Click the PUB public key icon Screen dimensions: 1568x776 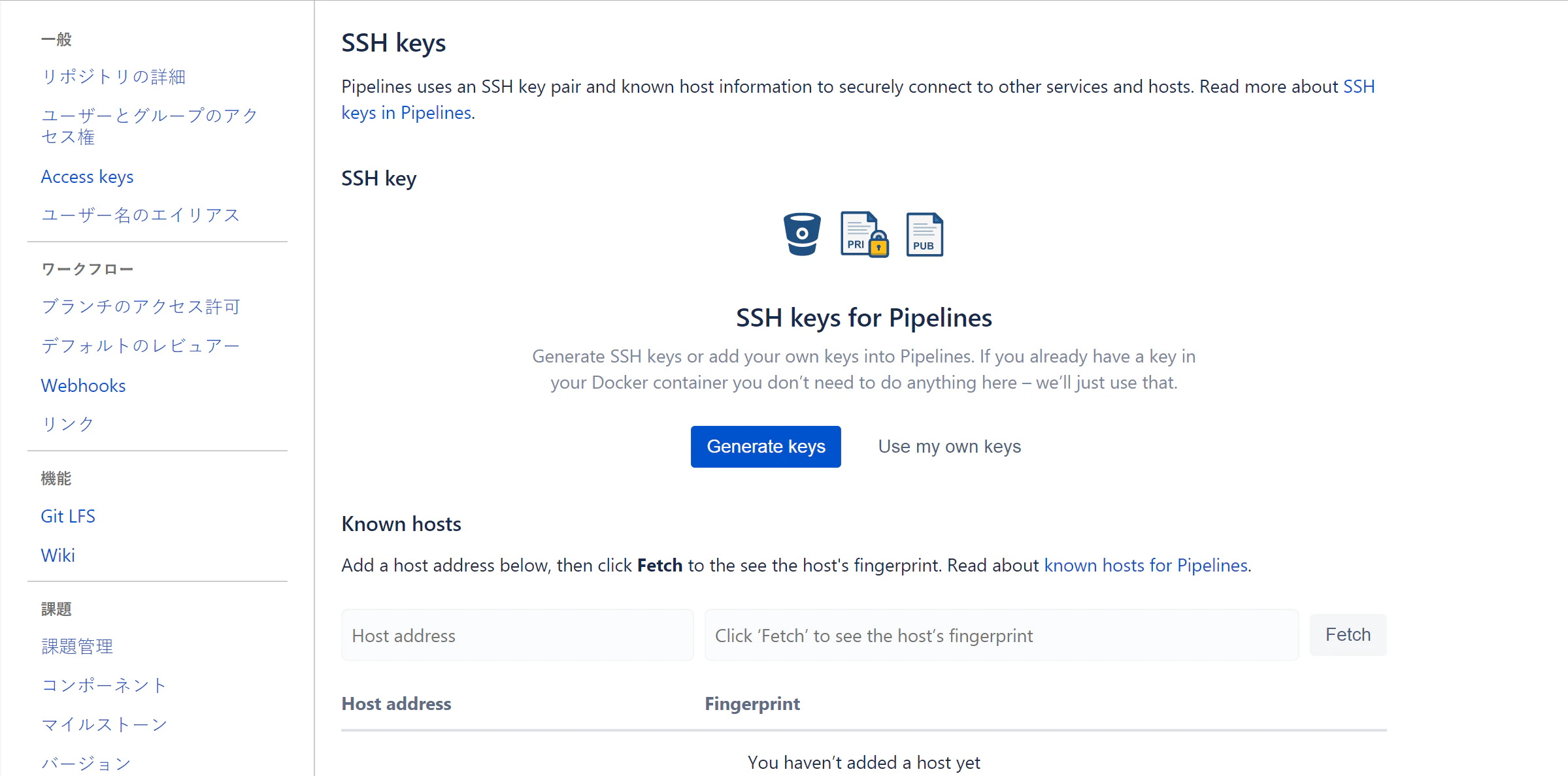point(924,234)
